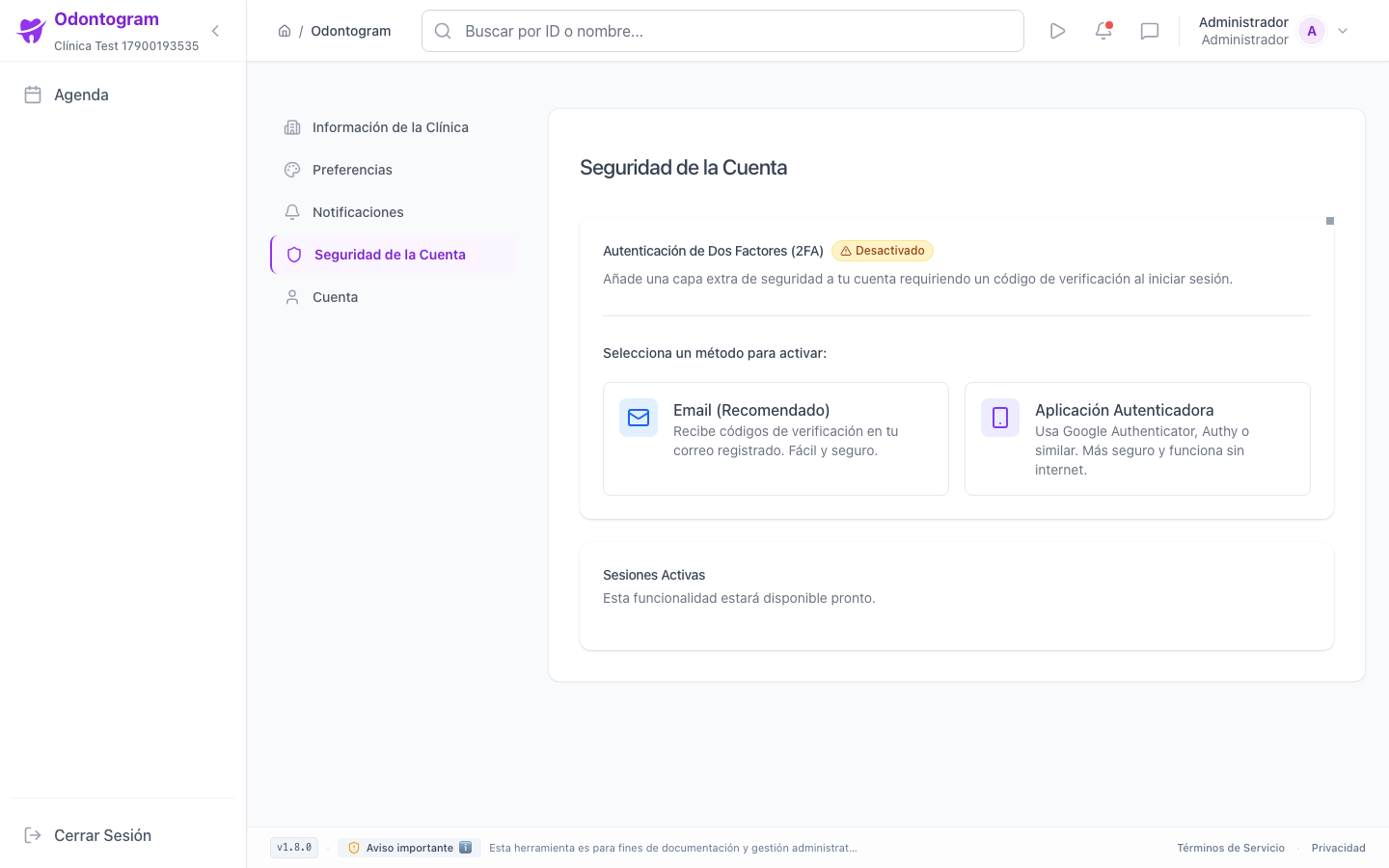Image resolution: width=1389 pixels, height=868 pixels.
Task: Click the info icon beside Aviso importante
Action: coord(466,848)
